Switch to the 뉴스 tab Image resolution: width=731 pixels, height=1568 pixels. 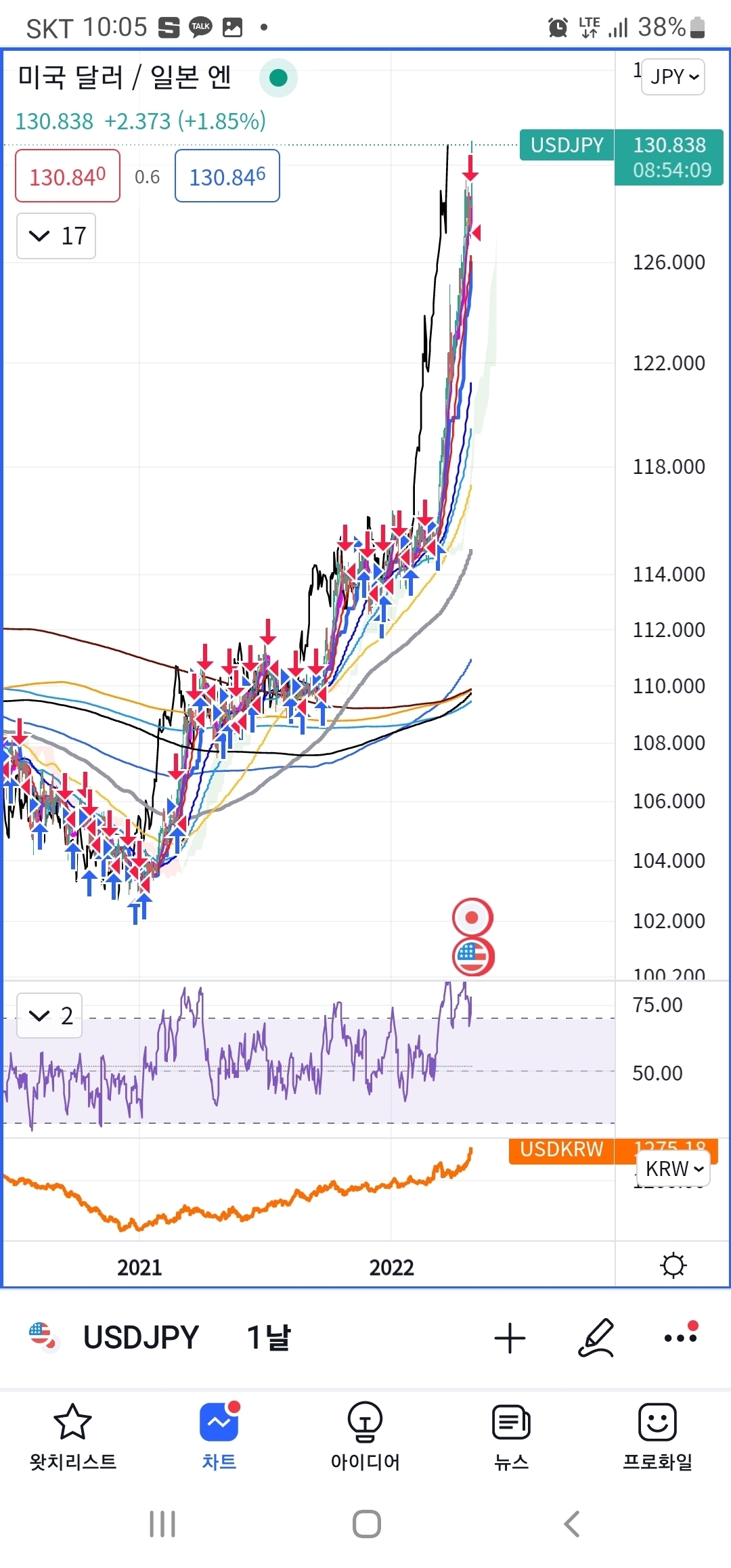(x=511, y=1437)
